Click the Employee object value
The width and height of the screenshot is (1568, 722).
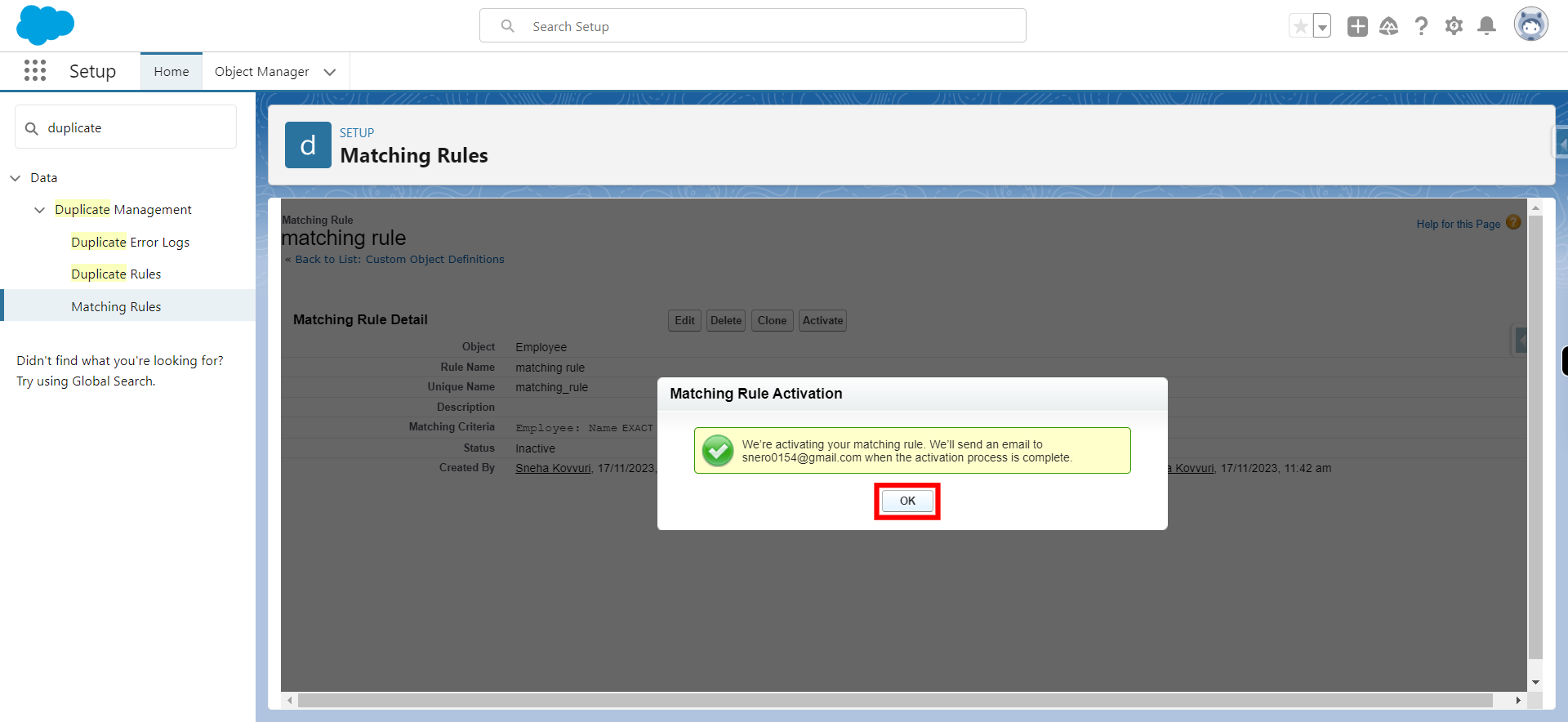[541, 347]
